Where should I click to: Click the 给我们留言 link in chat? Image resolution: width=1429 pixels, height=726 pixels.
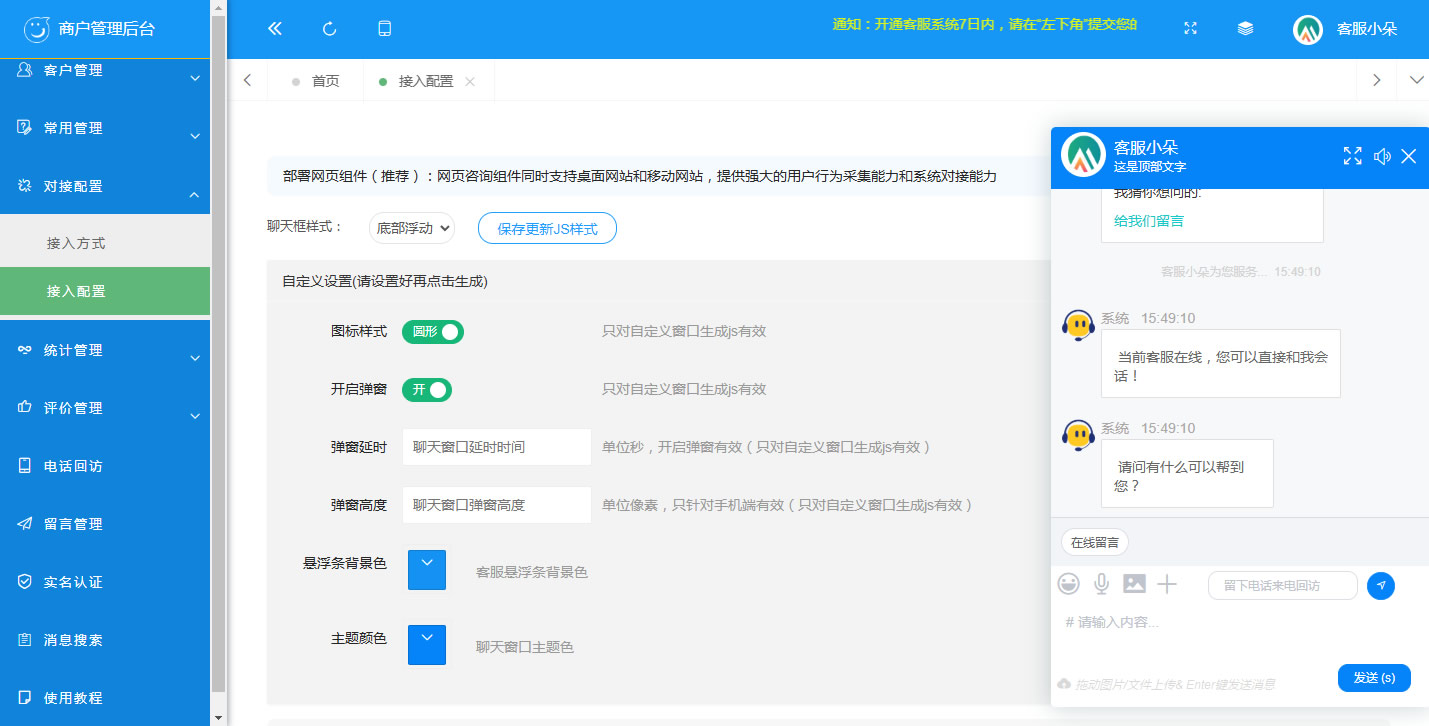[x=1149, y=221]
